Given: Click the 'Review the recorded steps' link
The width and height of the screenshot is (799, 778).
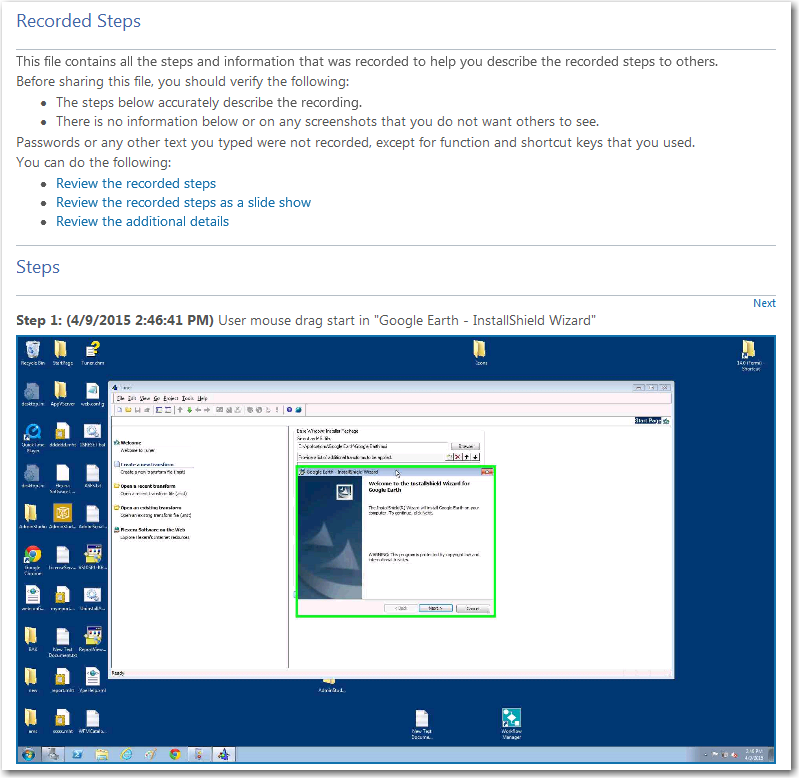Looking at the screenshot, I should (136, 183).
